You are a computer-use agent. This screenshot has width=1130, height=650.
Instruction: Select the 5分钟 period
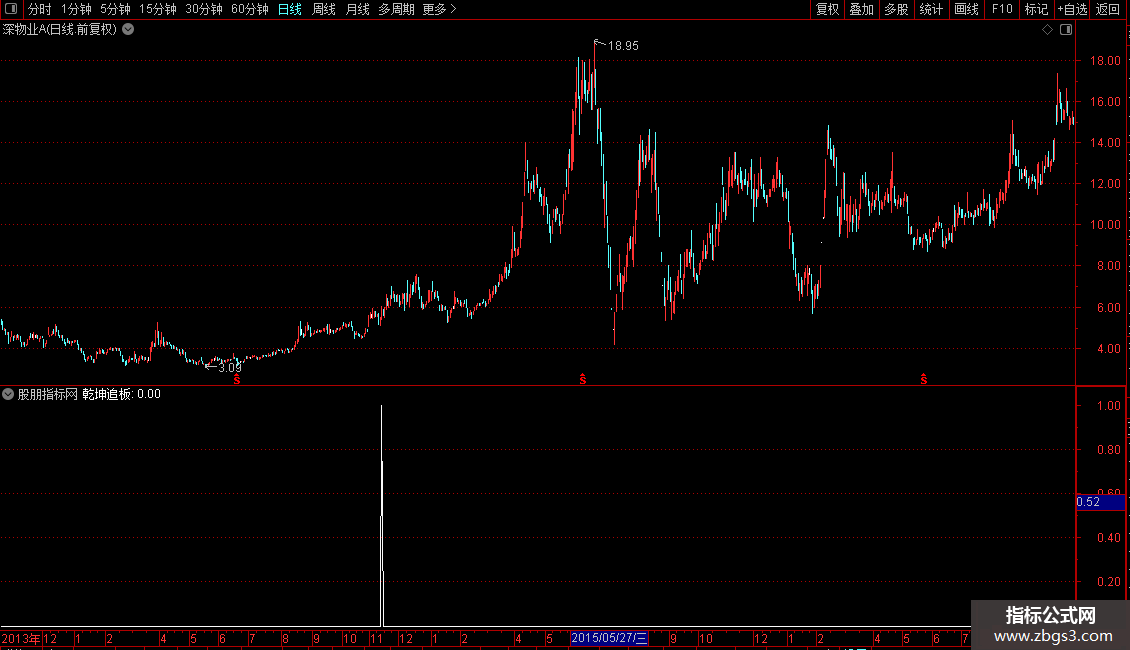point(115,9)
